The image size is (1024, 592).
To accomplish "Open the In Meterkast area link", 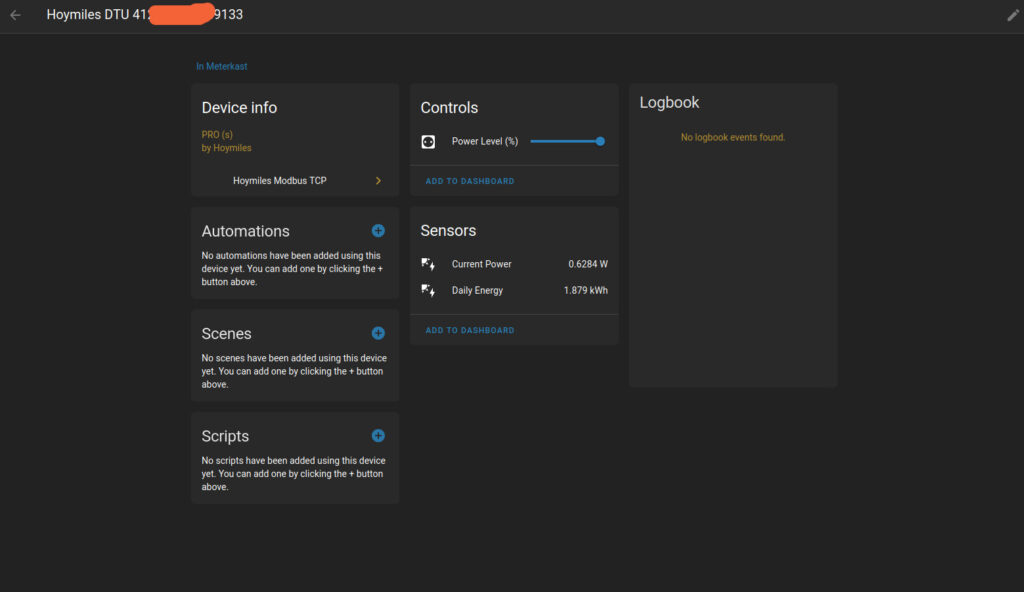I will (x=221, y=66).
